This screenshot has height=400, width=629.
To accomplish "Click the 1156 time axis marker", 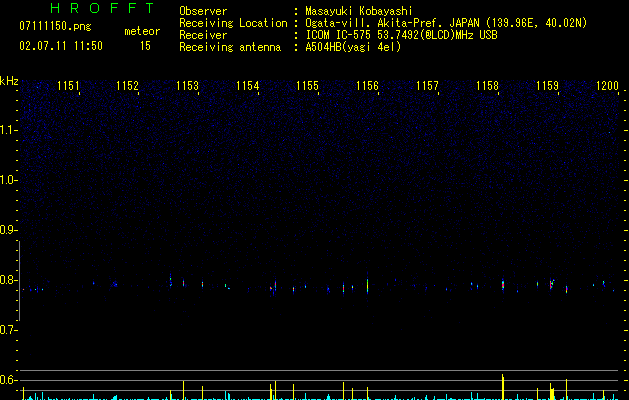I will click(367, 86).
